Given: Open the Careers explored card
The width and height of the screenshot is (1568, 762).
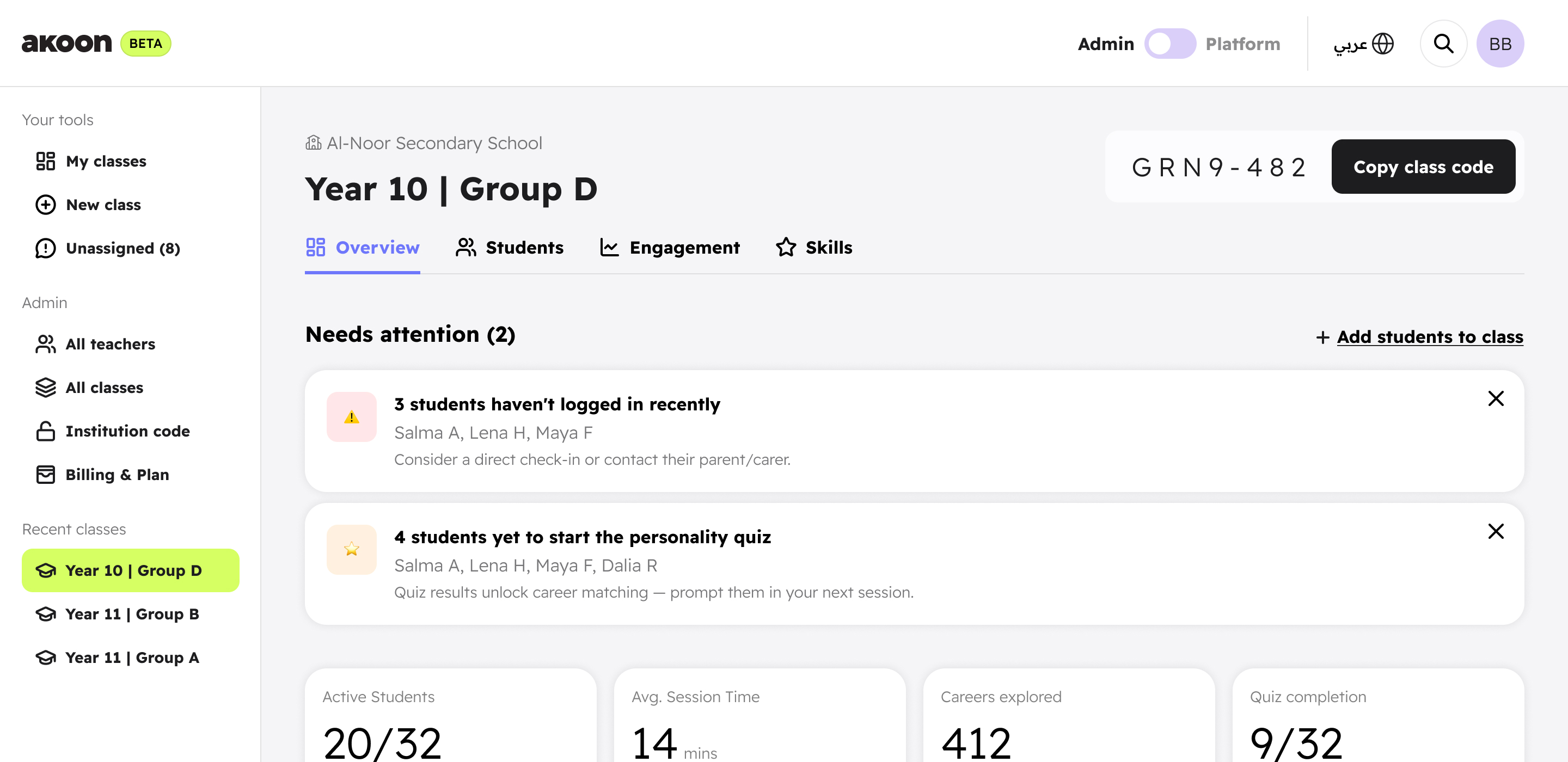Looking at the screenshot, I should tap(1069, 715).
